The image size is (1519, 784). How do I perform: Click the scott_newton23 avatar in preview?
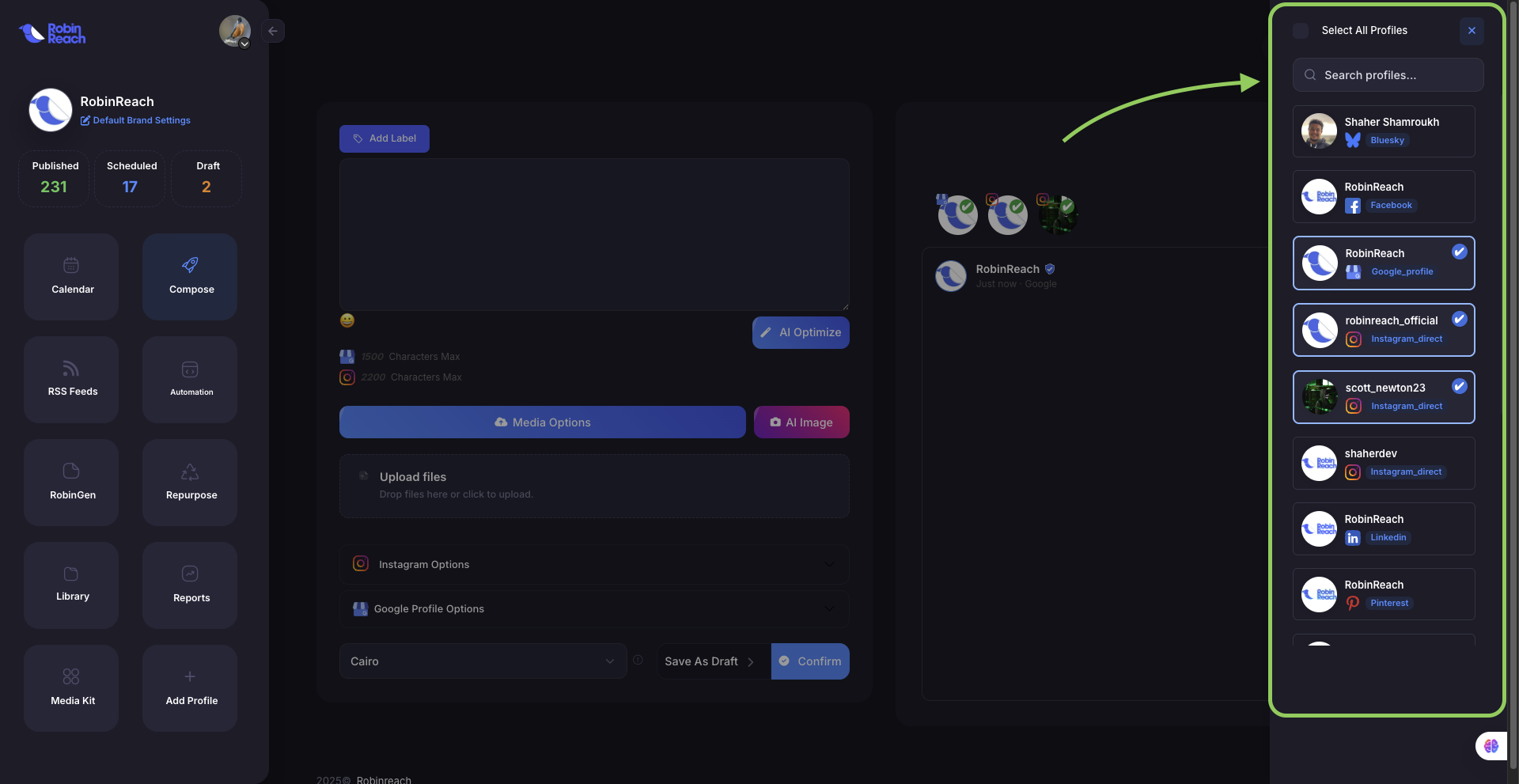(1058, 214)
